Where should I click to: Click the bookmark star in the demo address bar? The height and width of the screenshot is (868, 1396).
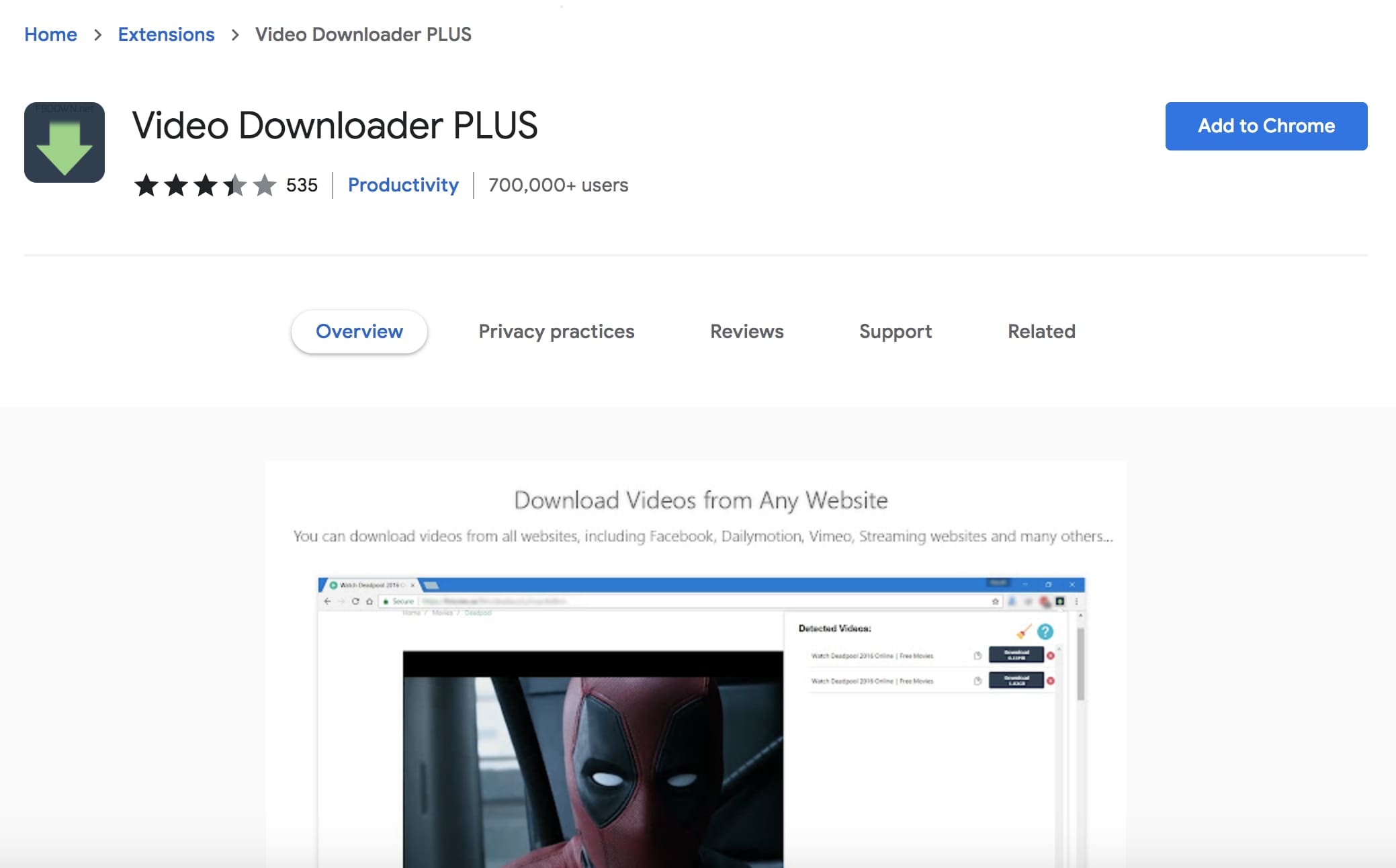(x=997, y=601)
